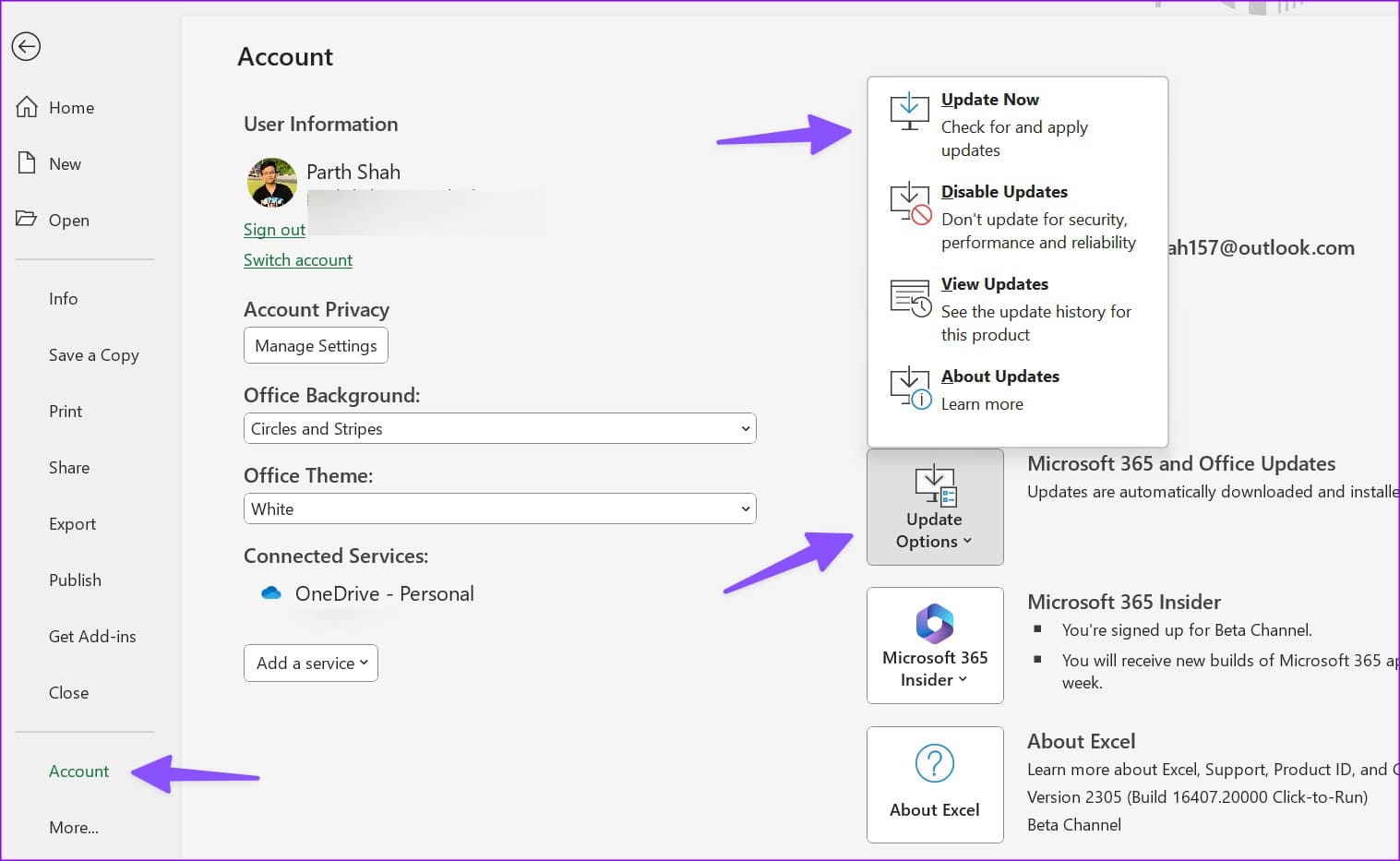Image resolution: width=1400 pixels, height=861 pixels.
Task: Open More... in the sidebar
Action: point(74,827)
